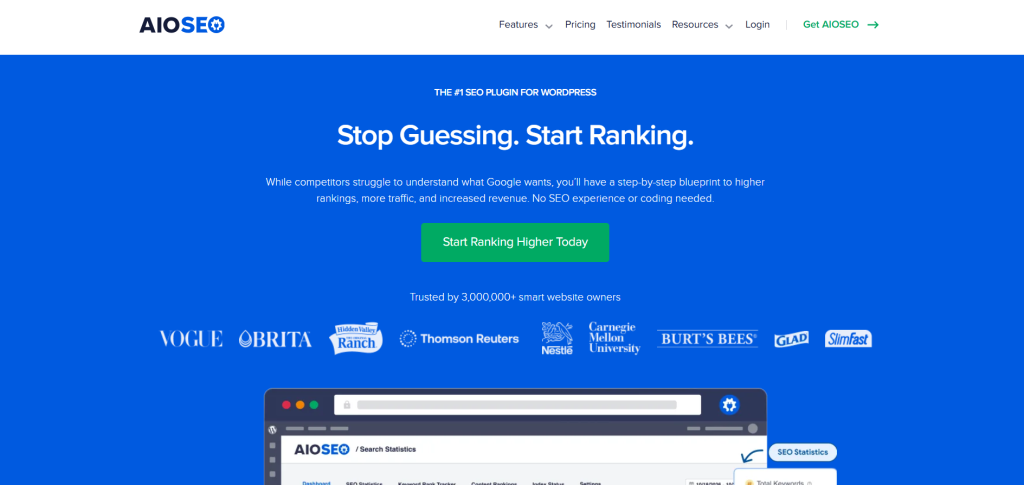Click the SlimFast brand logo

[x=848, y=339]
